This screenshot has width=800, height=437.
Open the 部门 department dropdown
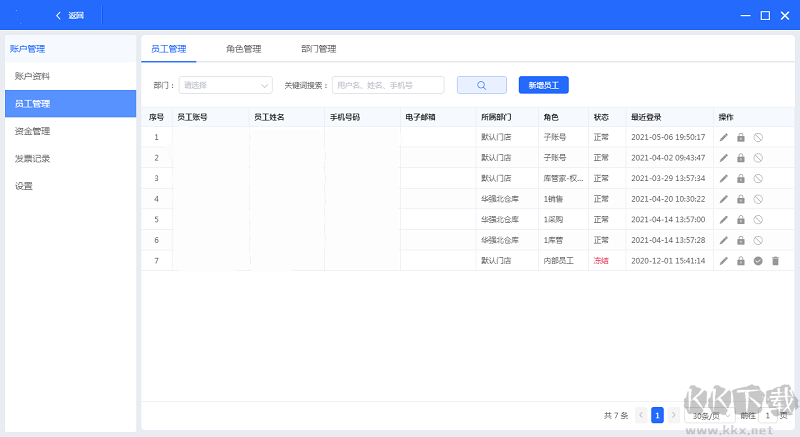pyautogui.click(x=226, y=85)
